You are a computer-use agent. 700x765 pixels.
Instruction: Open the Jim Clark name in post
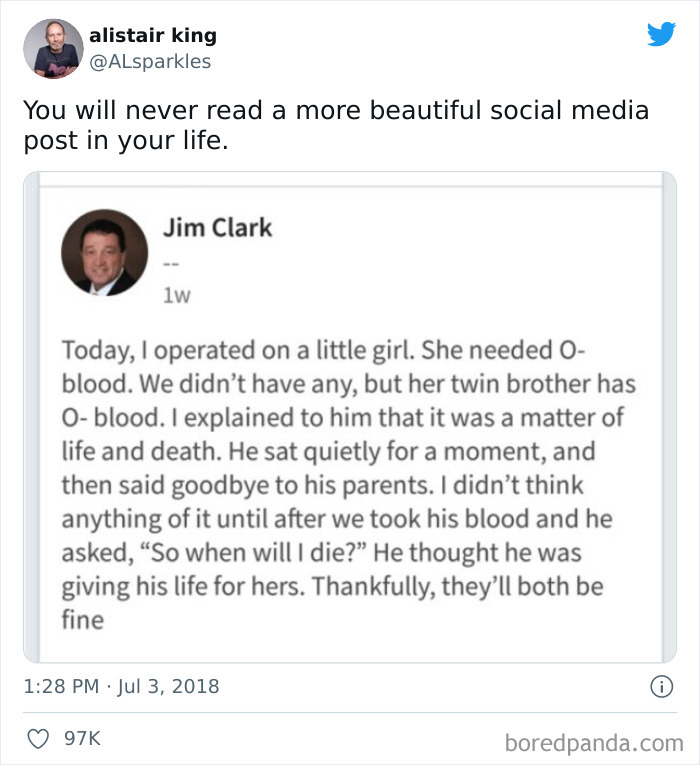click(217, 227)
